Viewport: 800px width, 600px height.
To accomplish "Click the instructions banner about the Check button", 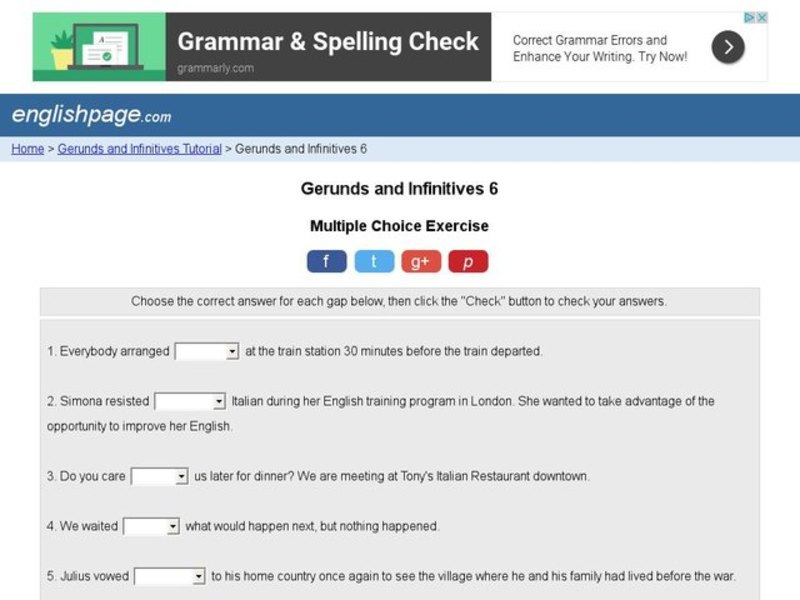I will click(399, 300).
